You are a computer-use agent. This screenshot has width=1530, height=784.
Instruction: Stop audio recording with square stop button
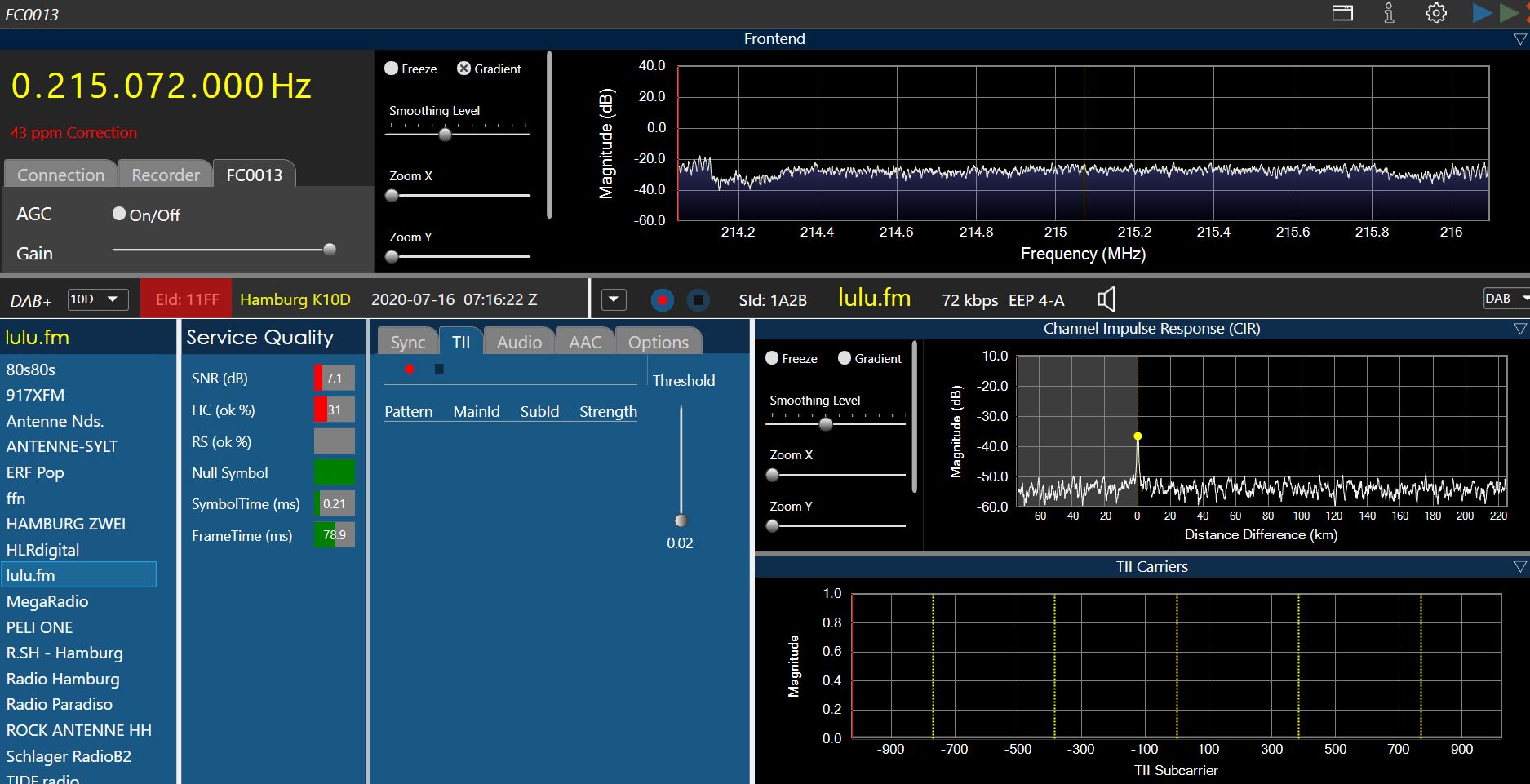coord(698,300)
